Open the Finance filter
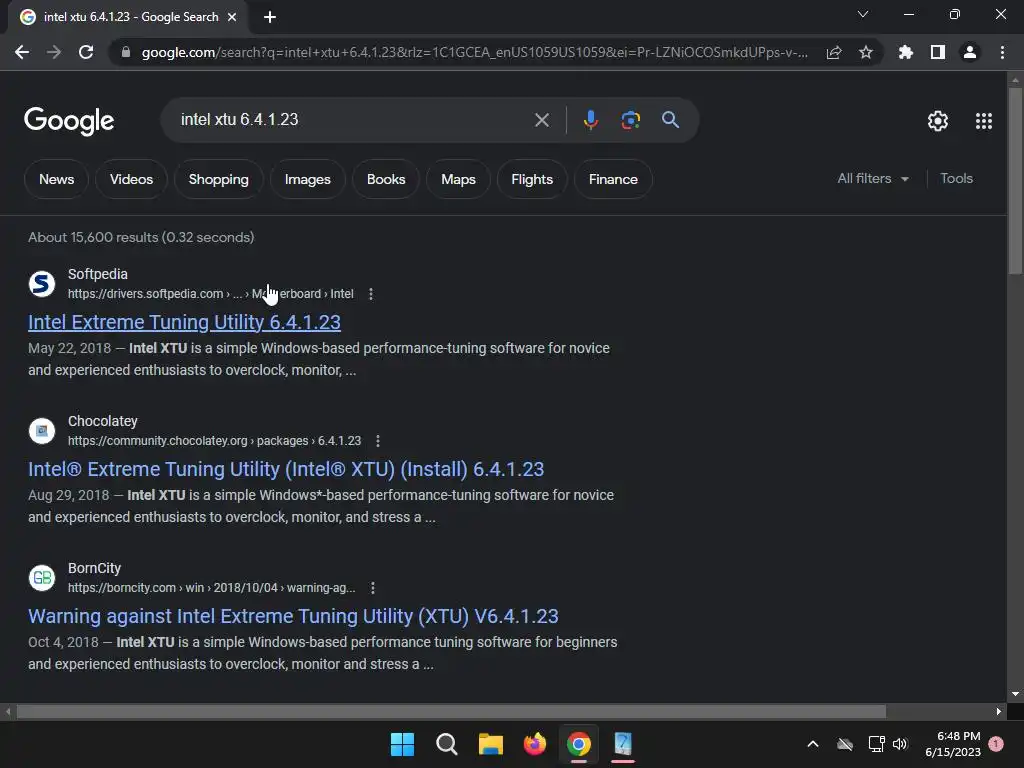This screenshot has height=768, width=1024. [613, 179]
